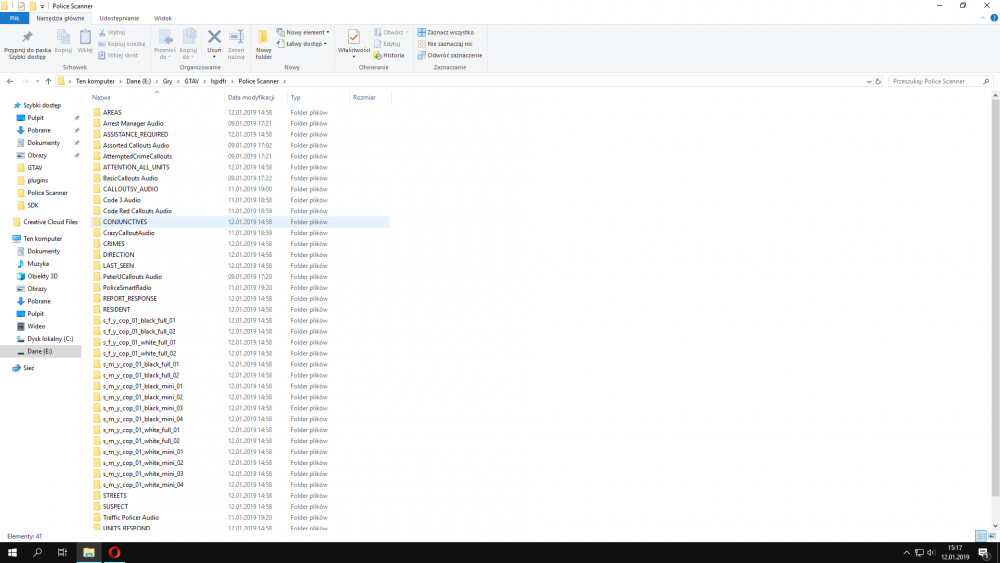Open the Plik file menu
The height and width of the screenshot is (563, 1000).
coord(14,18)
